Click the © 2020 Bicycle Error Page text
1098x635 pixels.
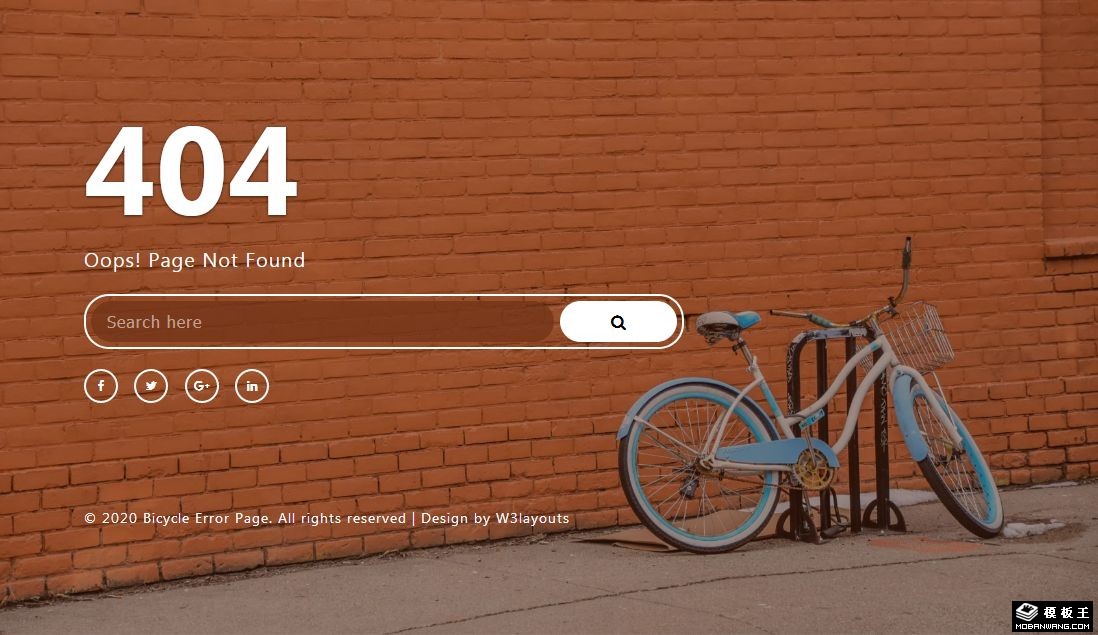click(178, 518)
